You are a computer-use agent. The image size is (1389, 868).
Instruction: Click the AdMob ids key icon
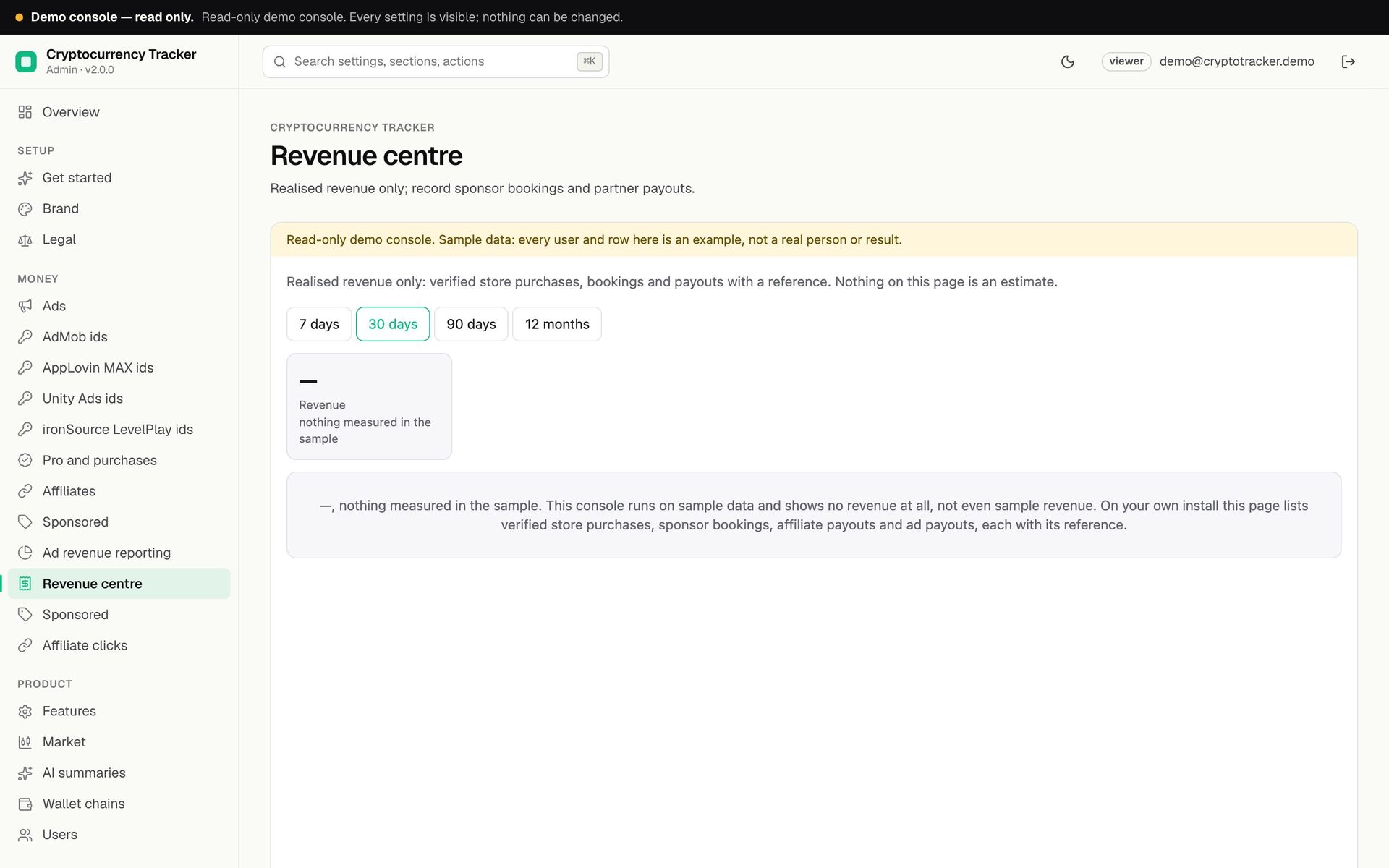pyautogui.click(x=25, y=337)
